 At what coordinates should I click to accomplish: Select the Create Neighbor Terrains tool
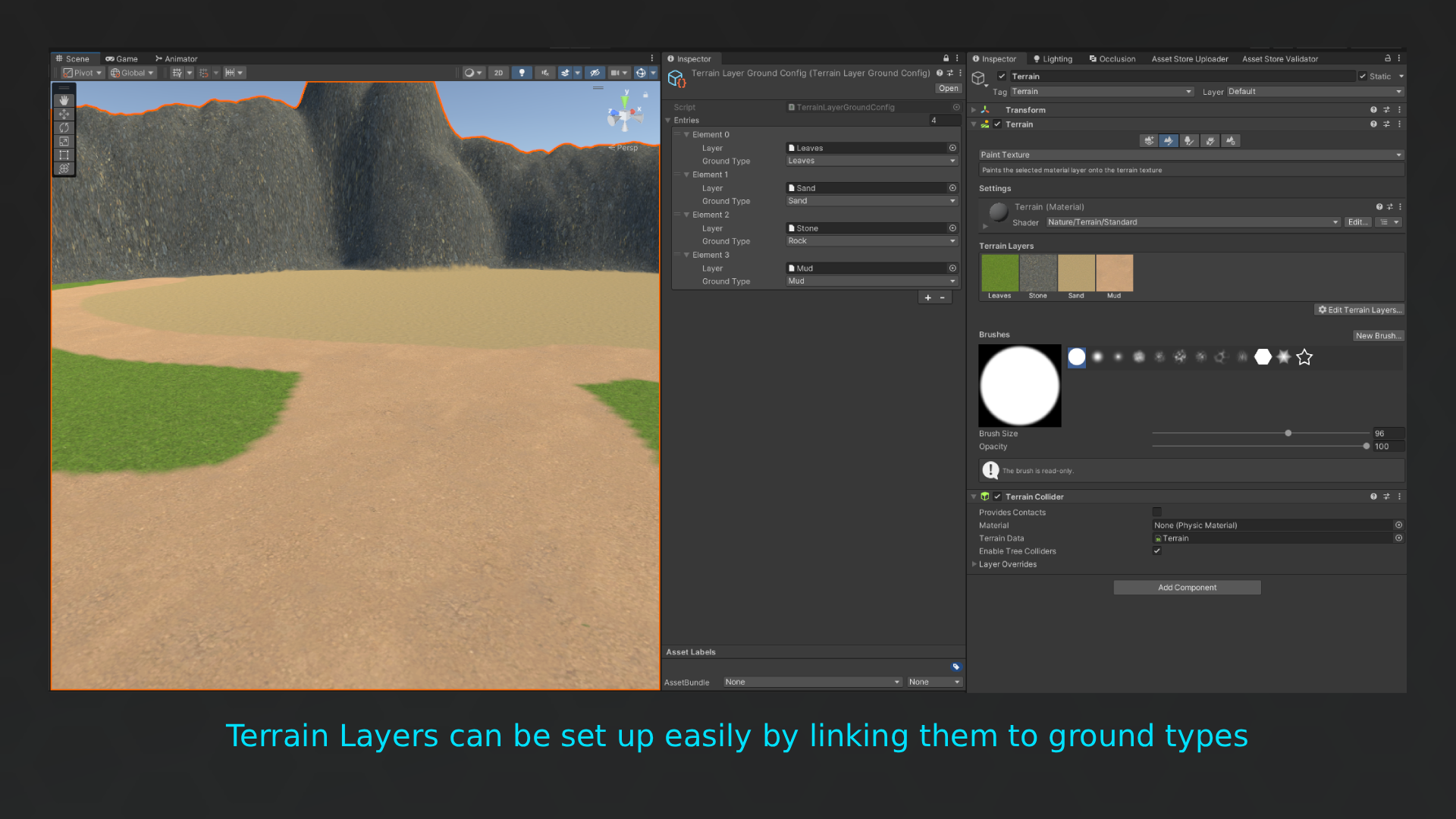click(x=1148, y=141)
